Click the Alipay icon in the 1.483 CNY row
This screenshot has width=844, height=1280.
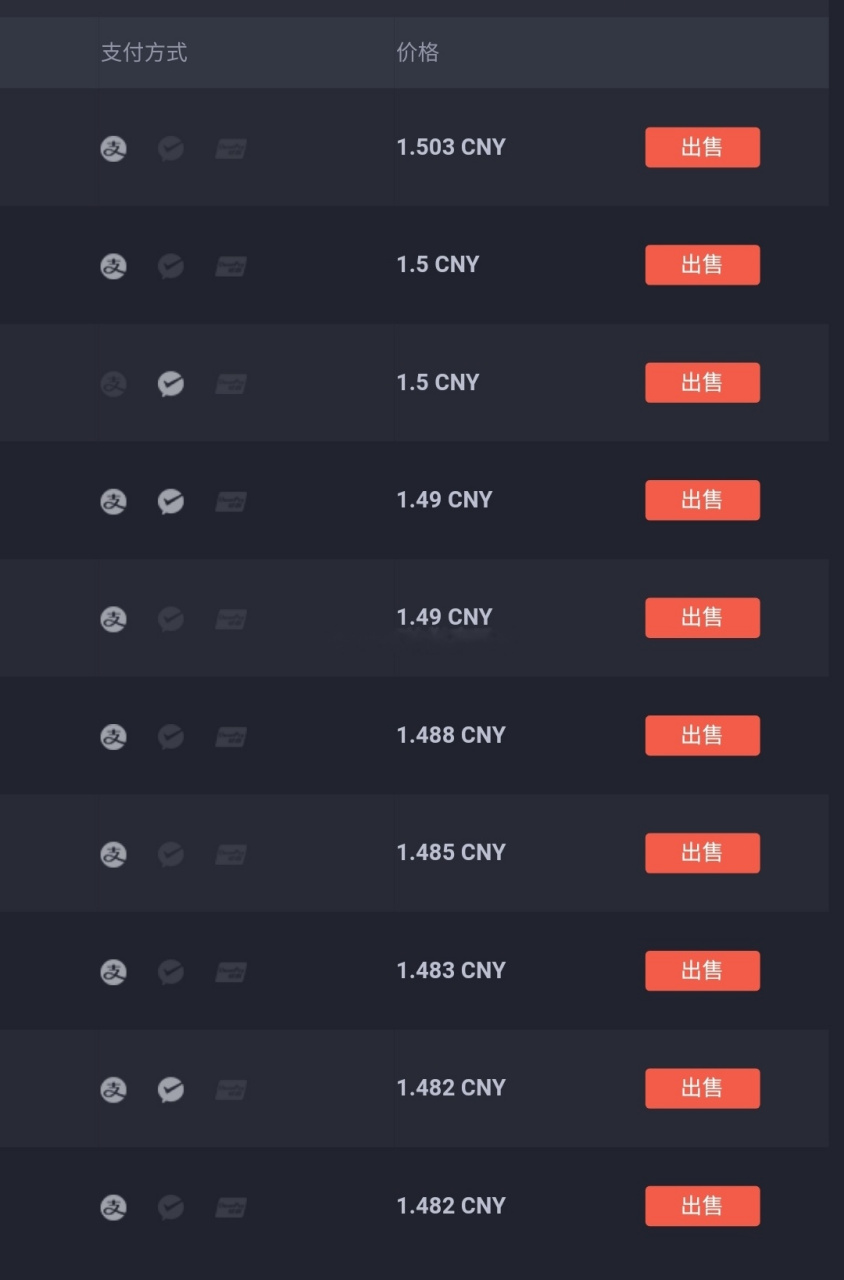[x=114, y=972]
